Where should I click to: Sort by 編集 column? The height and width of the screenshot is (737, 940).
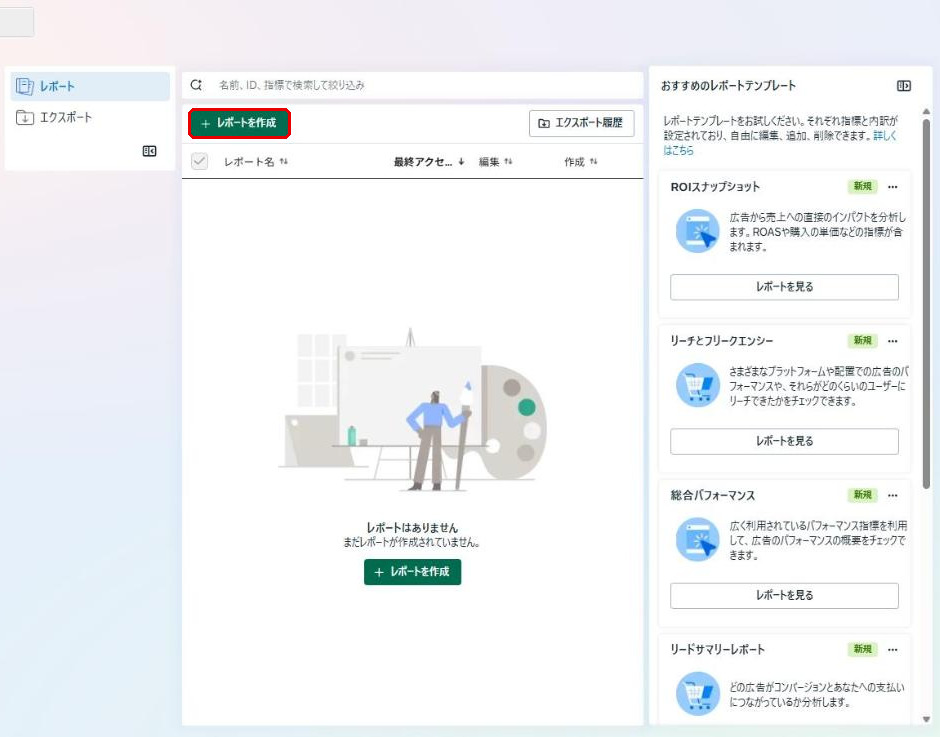point(495,162)
